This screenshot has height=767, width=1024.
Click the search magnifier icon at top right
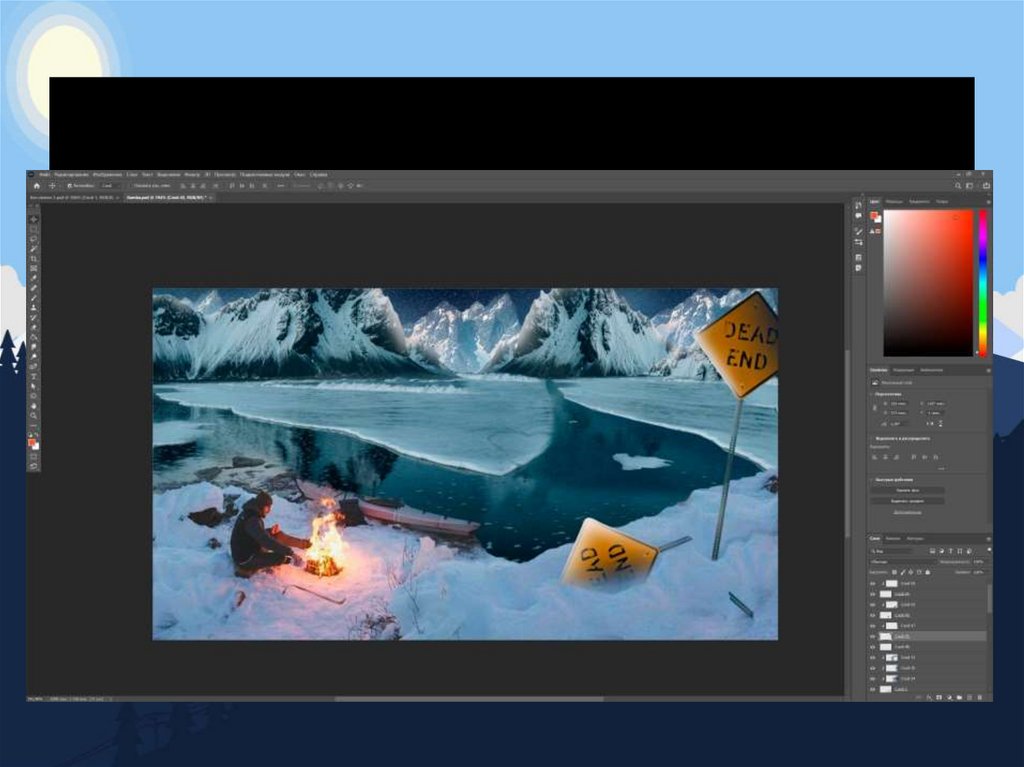pyautogui.click(x=957, y=186)
